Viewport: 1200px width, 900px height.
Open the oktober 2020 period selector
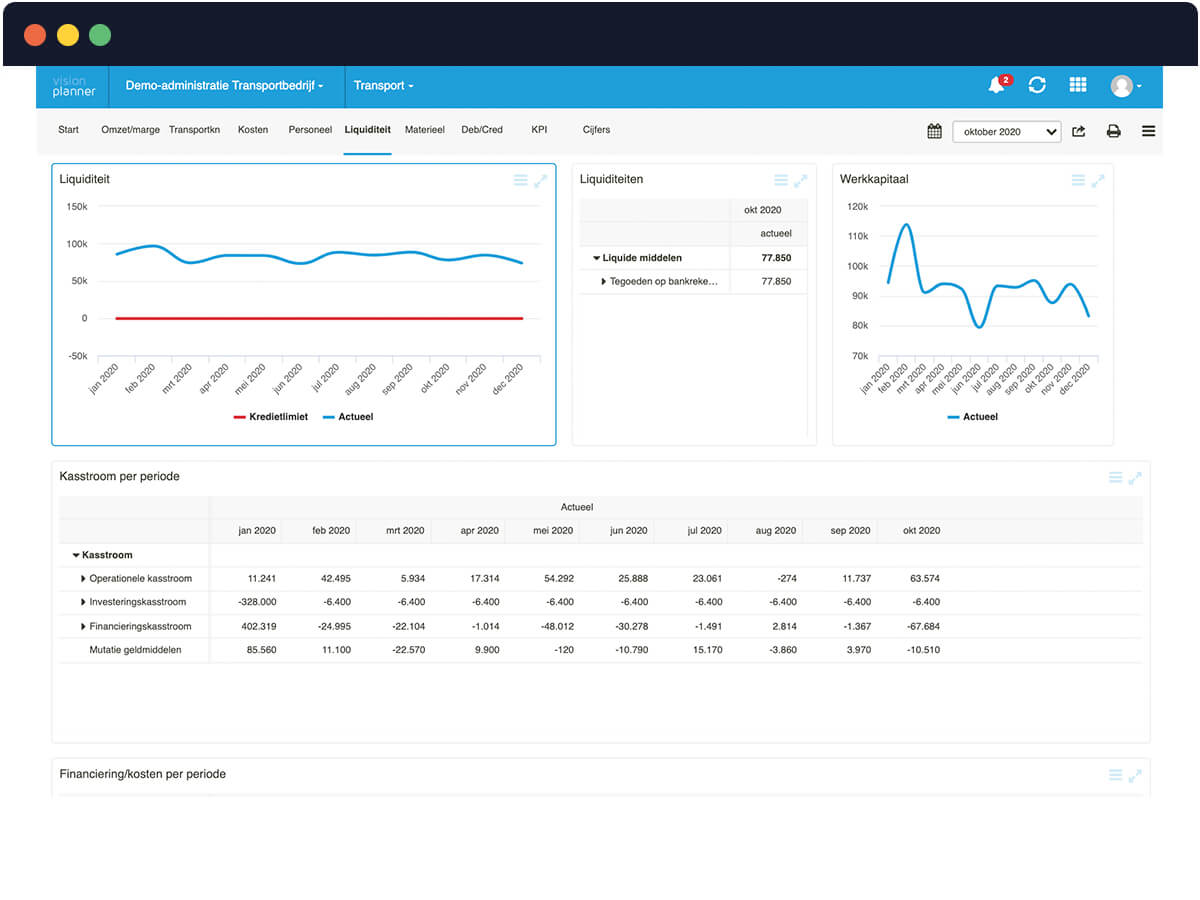(x=1006, y=131)
